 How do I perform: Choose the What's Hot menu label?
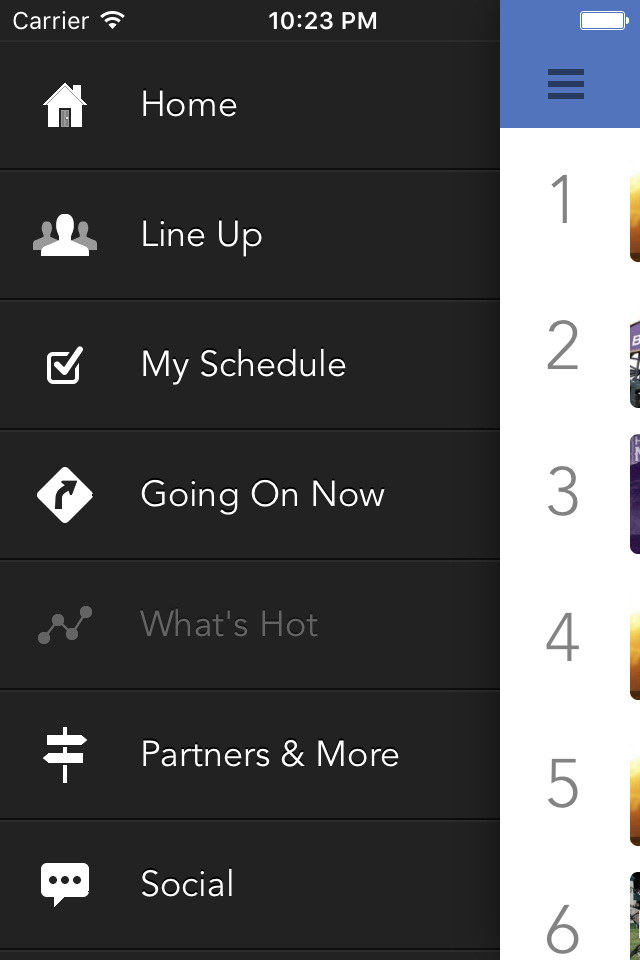click(x=229, y=624)
